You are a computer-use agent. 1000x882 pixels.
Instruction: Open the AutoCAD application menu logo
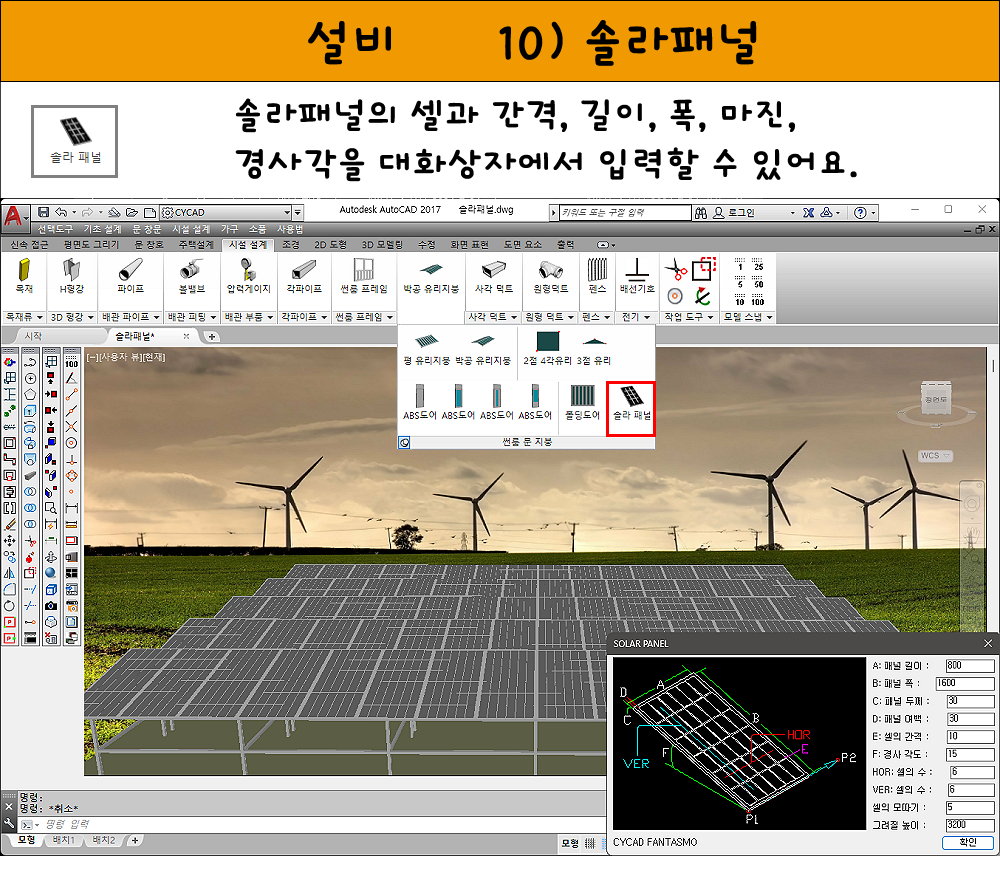[14, 217]
